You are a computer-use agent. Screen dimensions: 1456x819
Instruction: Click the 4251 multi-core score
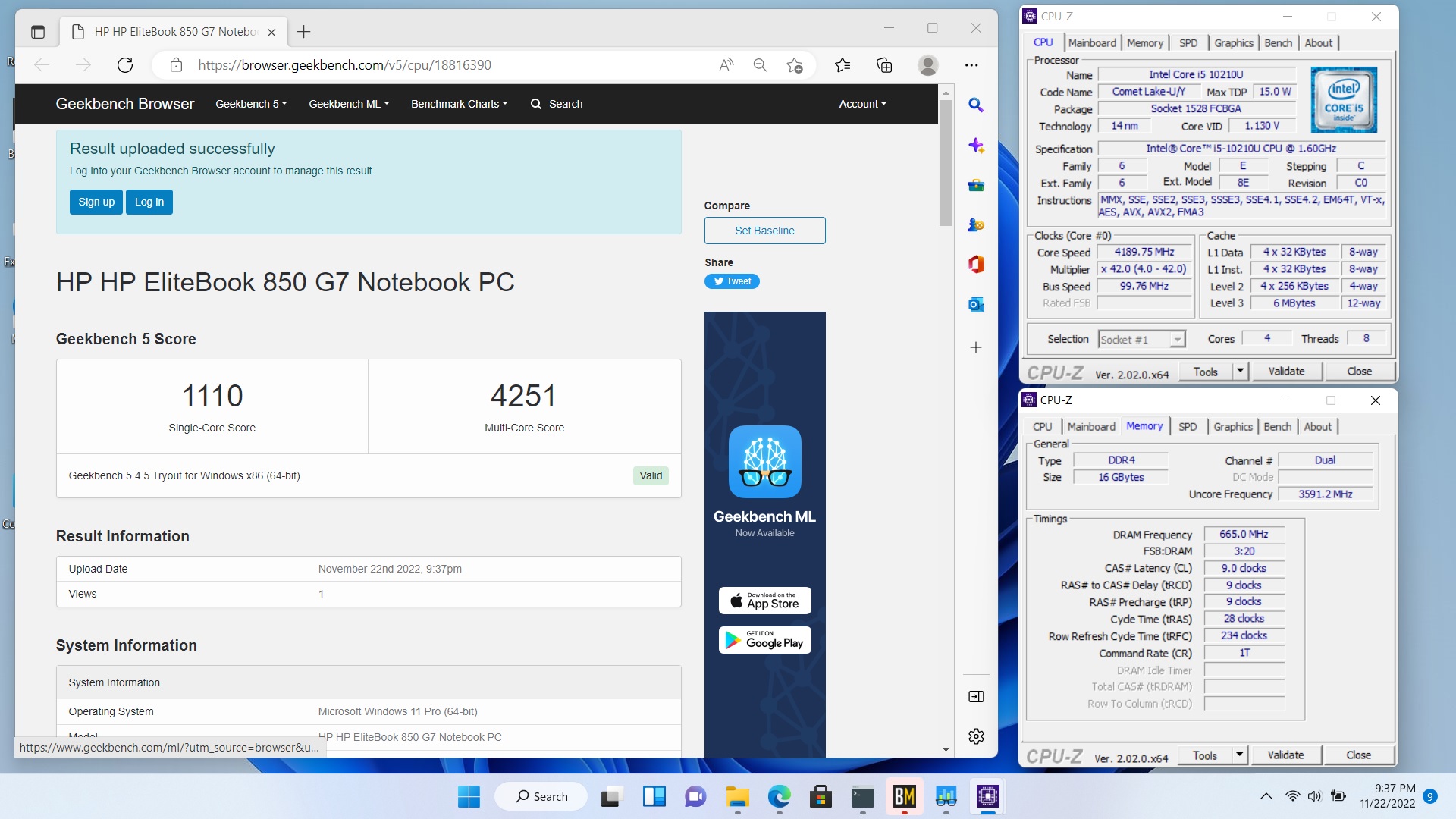524,396
